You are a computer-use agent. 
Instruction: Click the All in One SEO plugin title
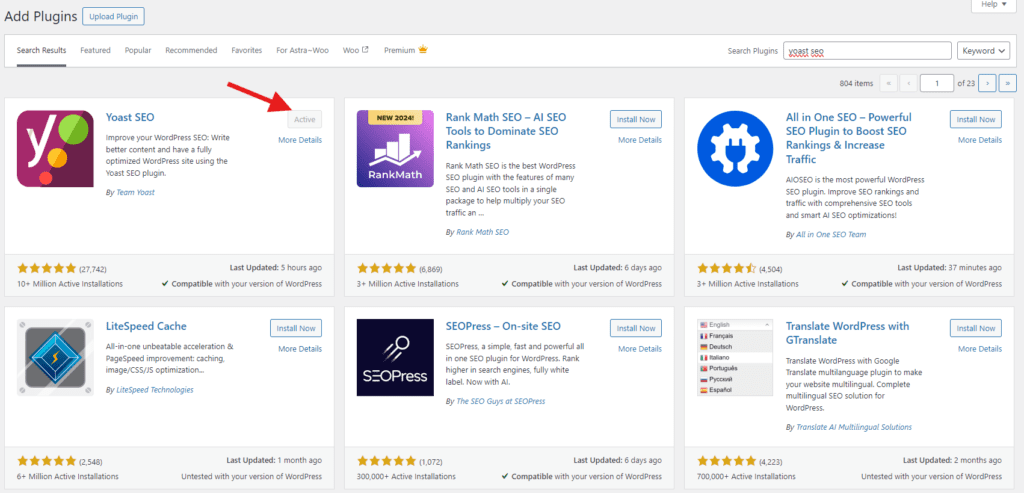[x=848, y=138]
